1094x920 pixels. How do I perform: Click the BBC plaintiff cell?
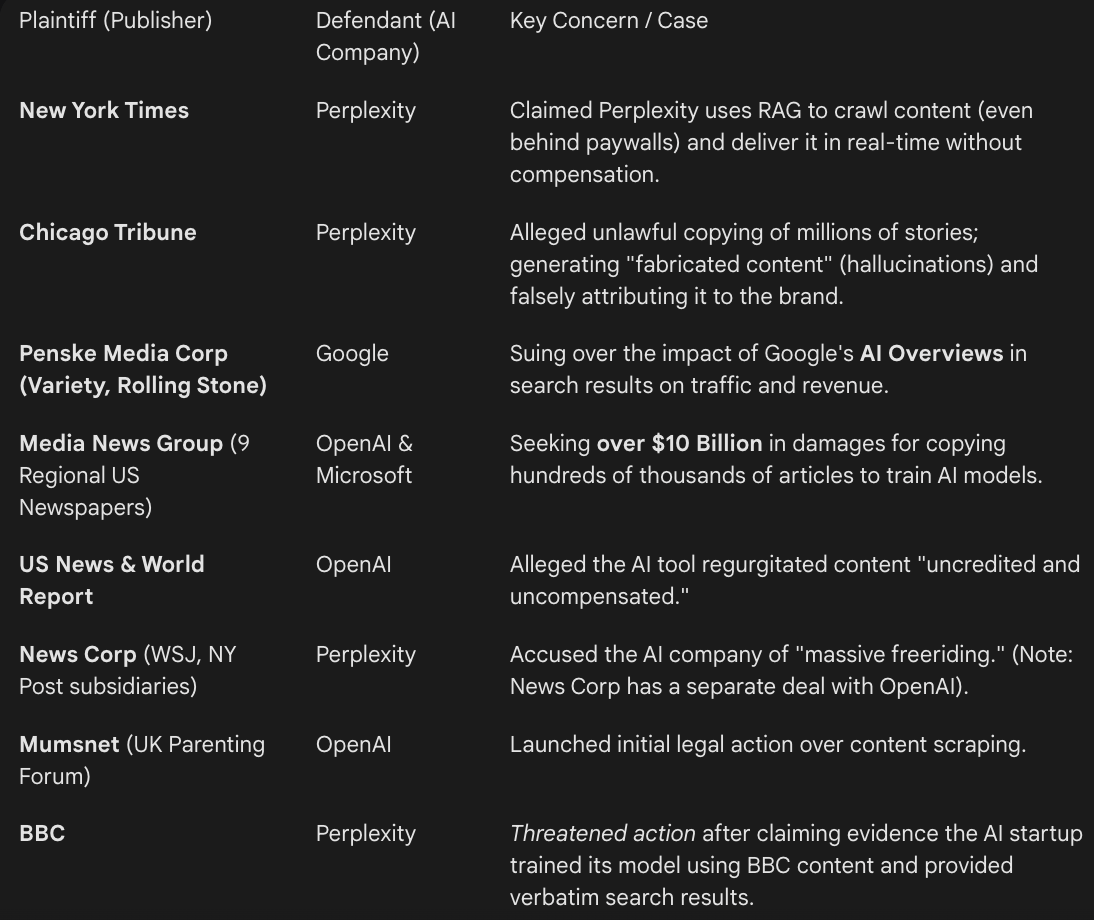[42, 834]
